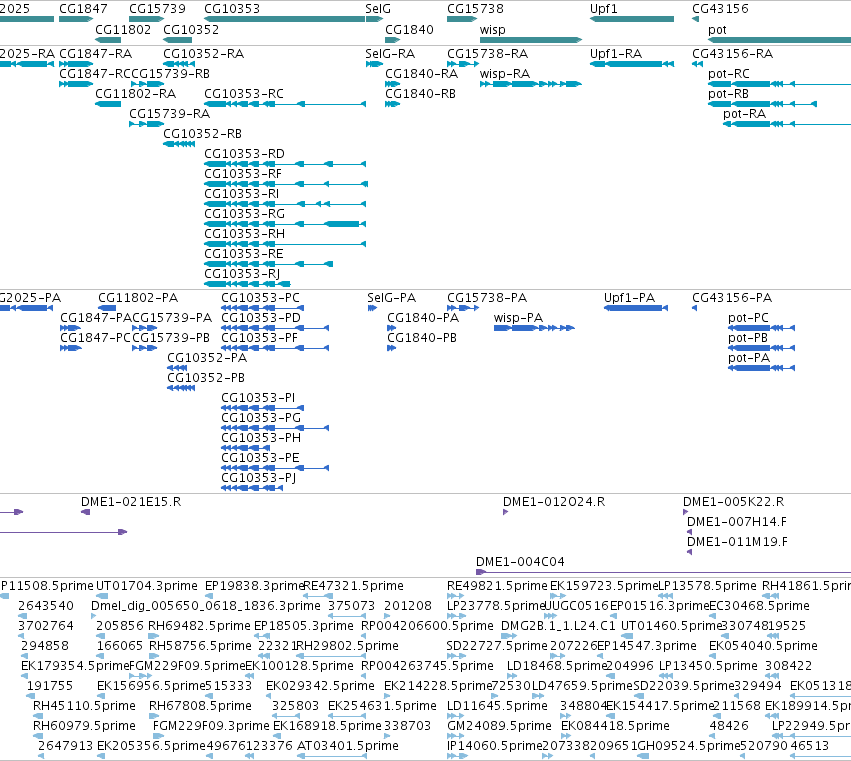The height and width of the screenshot is (761, 851).
Task: Click the CG11802 gene label
Action: pyautogui.click(x=123, y=30)
